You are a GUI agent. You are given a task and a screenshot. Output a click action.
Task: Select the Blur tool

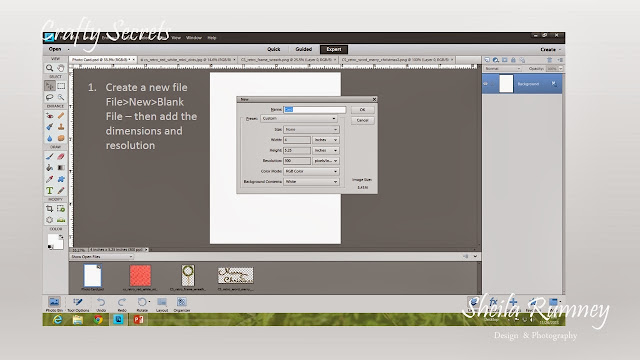tap(49, 138)
